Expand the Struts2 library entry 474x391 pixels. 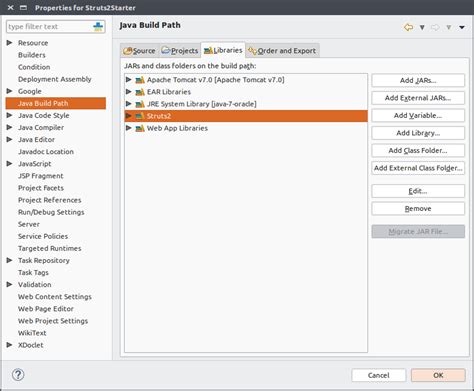click(x=128, y=116)
